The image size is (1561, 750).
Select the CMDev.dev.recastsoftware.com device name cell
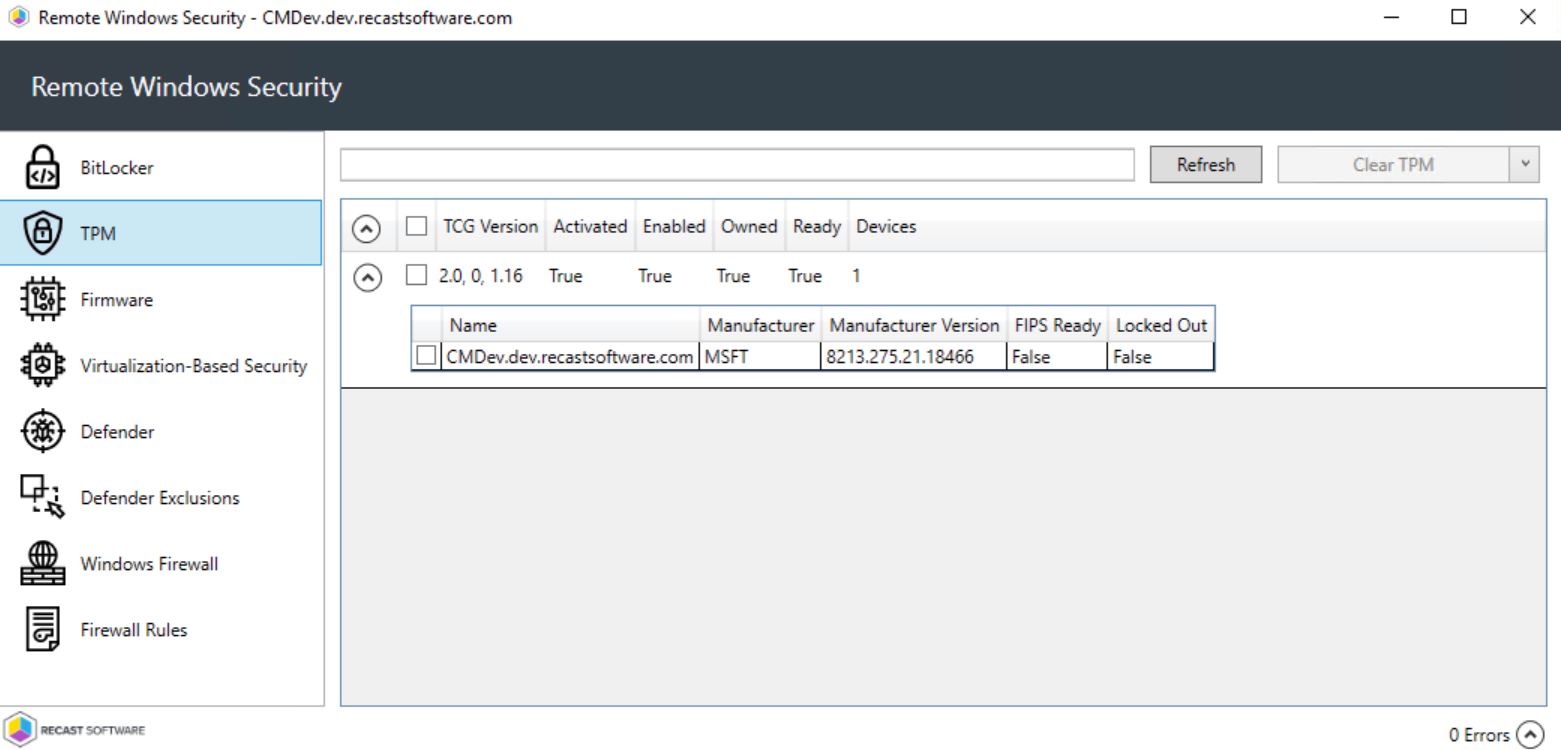tap(570, 357)
